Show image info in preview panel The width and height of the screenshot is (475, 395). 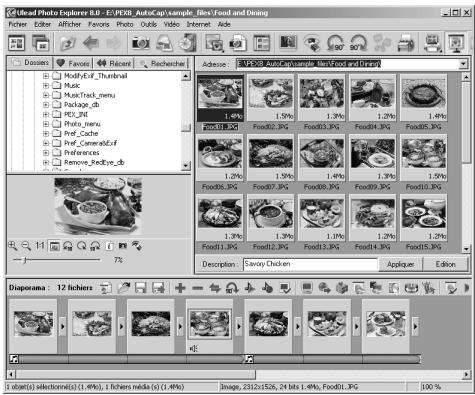point(109,246)
